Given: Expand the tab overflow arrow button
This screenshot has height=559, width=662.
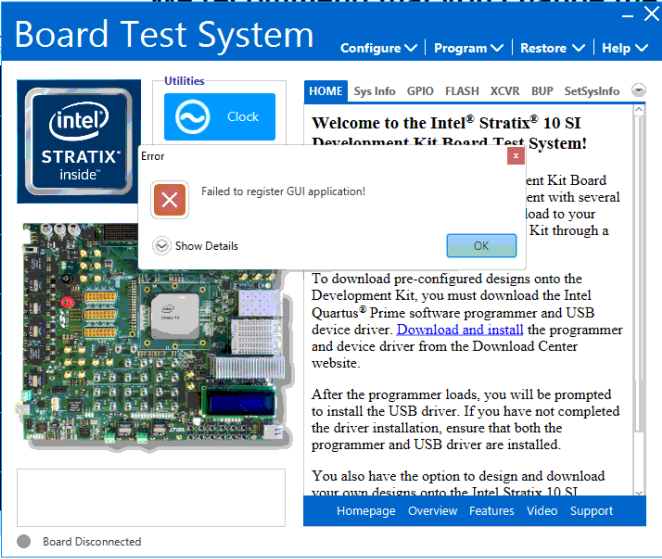Looking at the screenshot, I should (x=638, y=90).
